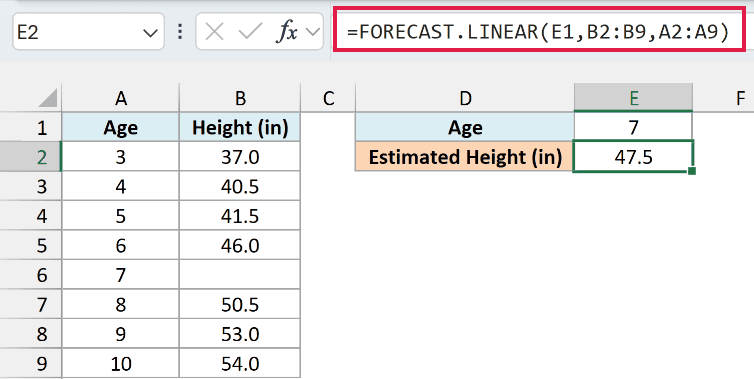Select row 8 header

[31, 334]
